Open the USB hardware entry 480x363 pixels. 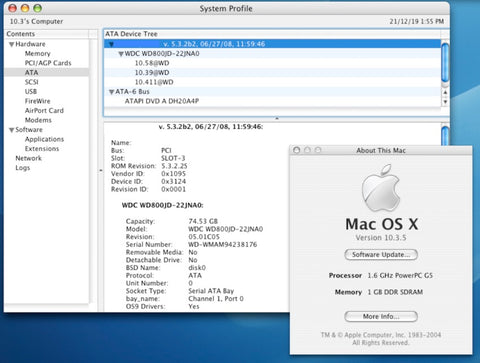[x=31, y=92]
